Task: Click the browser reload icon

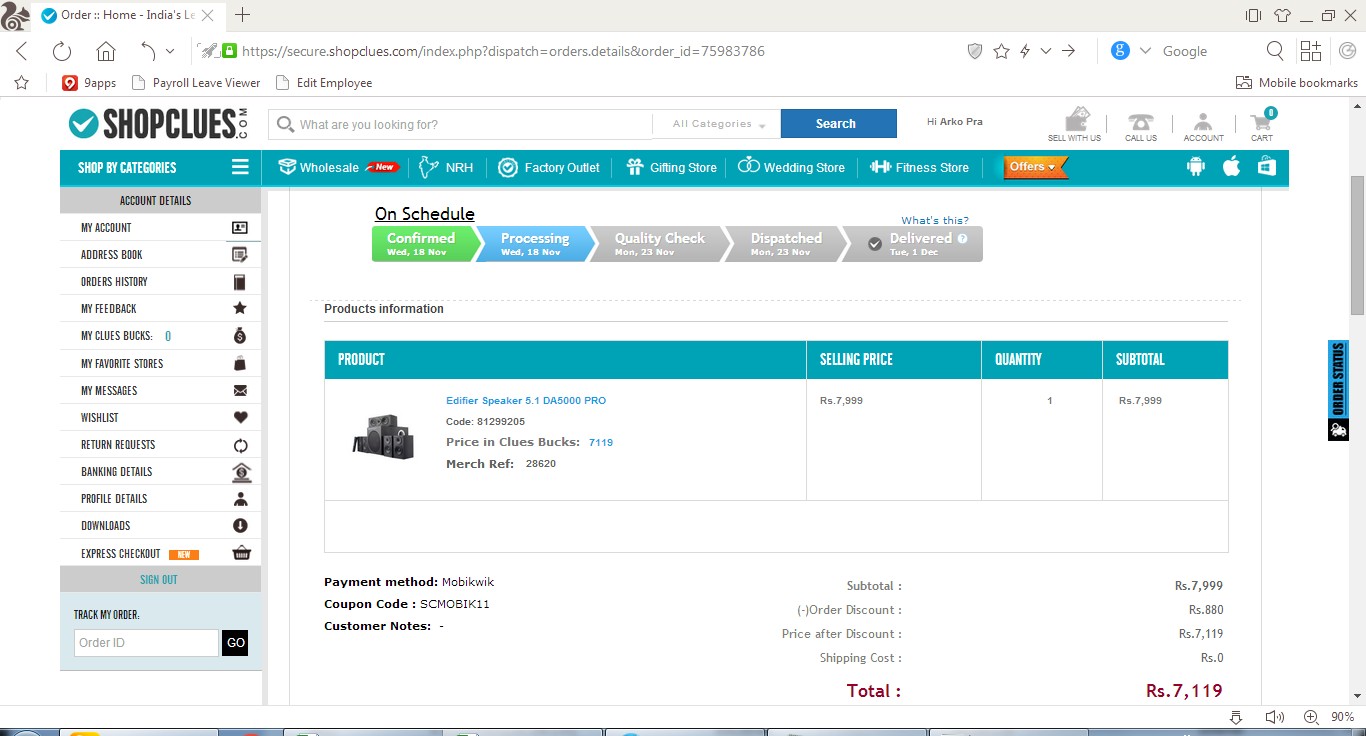Action: tap(62, 51)
